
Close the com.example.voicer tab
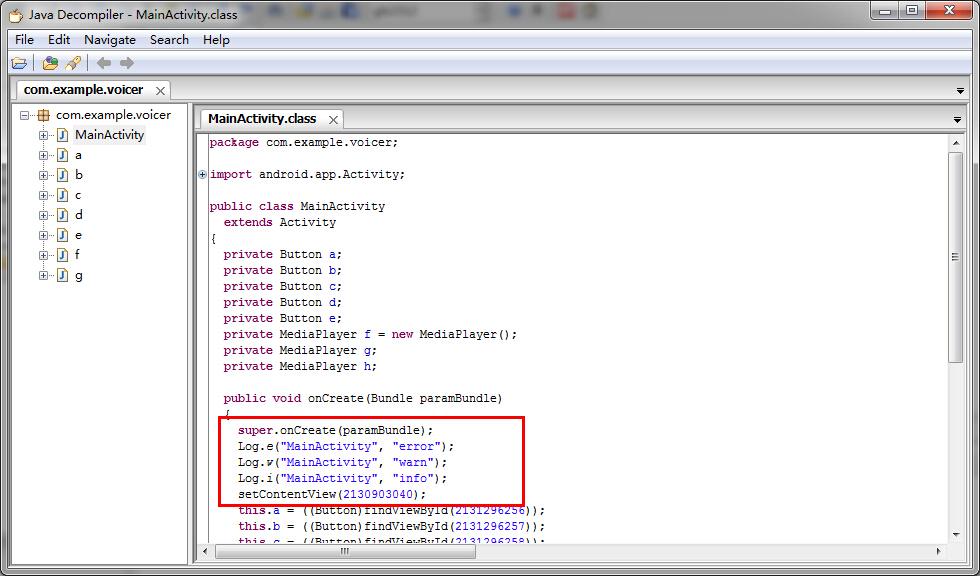tap(160, 90)
